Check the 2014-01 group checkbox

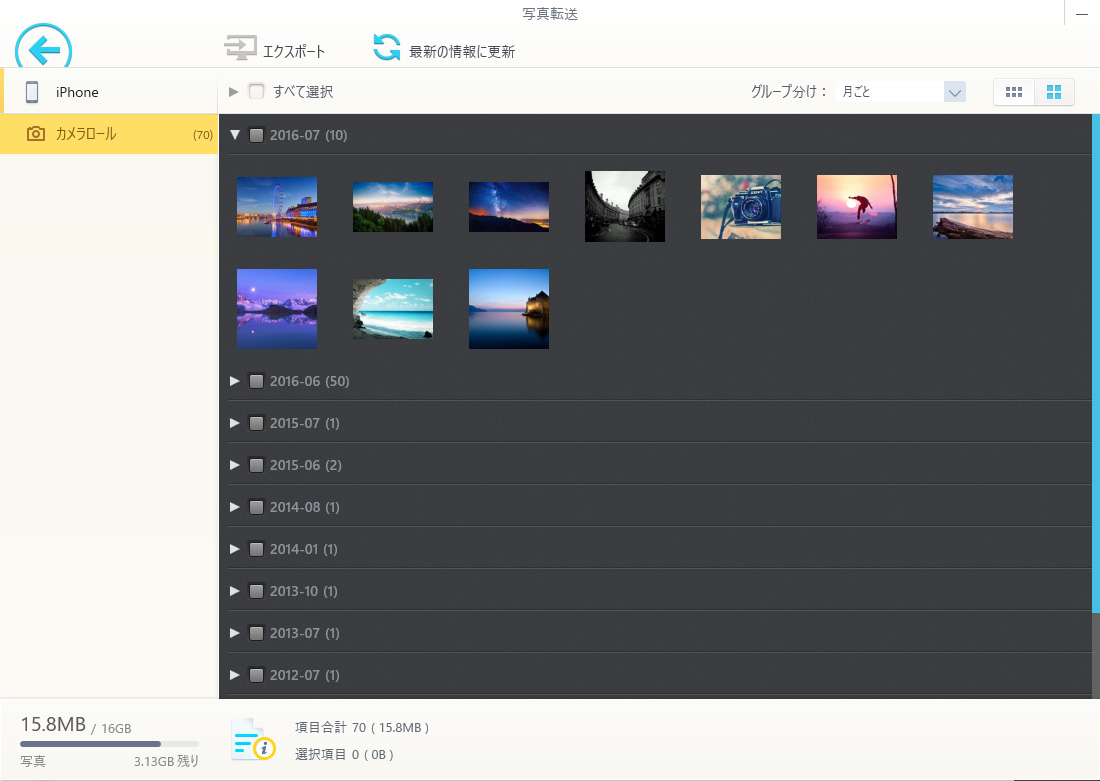pos(257,549)
